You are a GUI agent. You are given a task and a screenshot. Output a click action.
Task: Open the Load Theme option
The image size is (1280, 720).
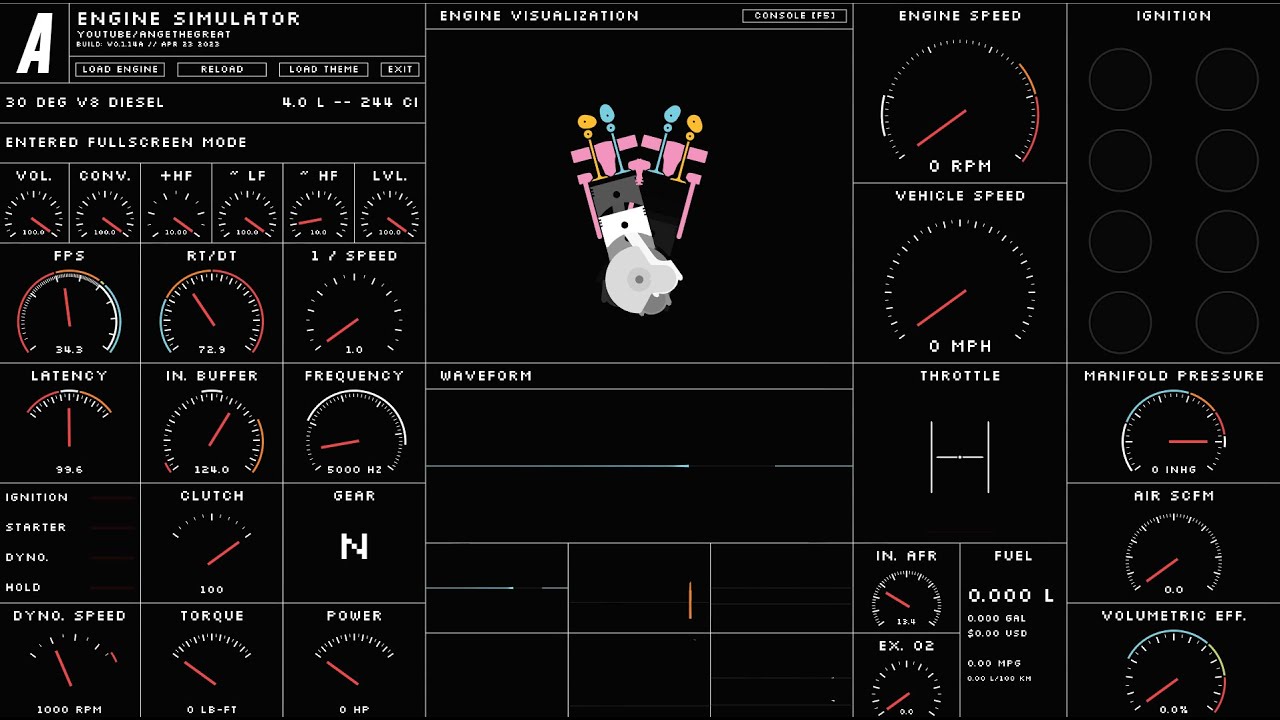324,69
